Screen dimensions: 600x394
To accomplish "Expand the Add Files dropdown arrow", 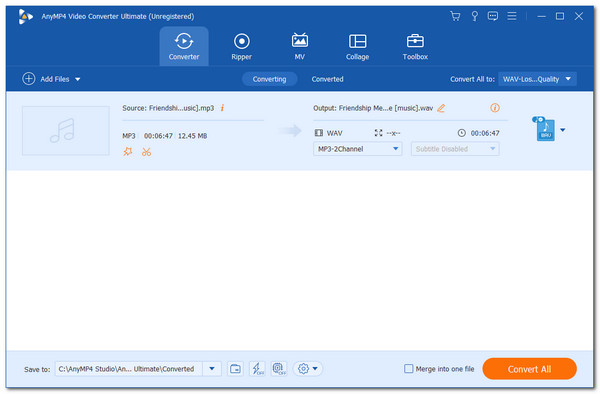I will [78, 79].
